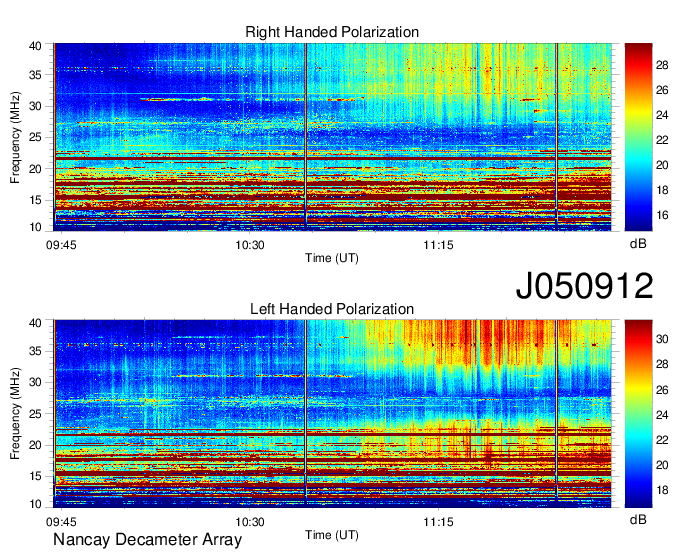The height and width of the screenshot is (552, 680).
Task: Click inside the Left Handed Polarization spectrogram
Action: [332, 413]
